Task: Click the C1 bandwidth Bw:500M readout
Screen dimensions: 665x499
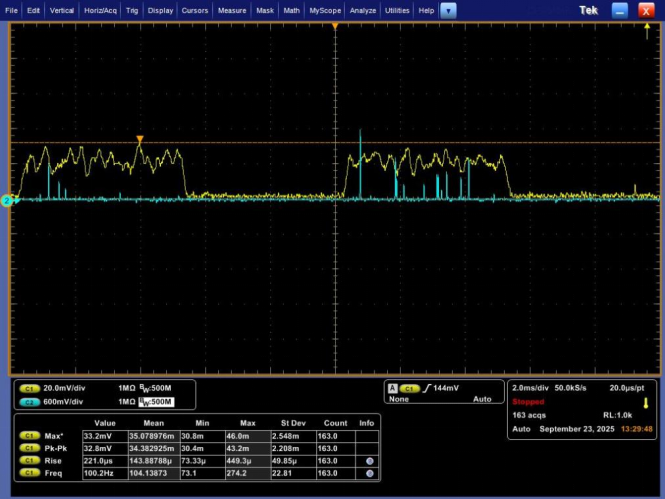Action: 155,388
